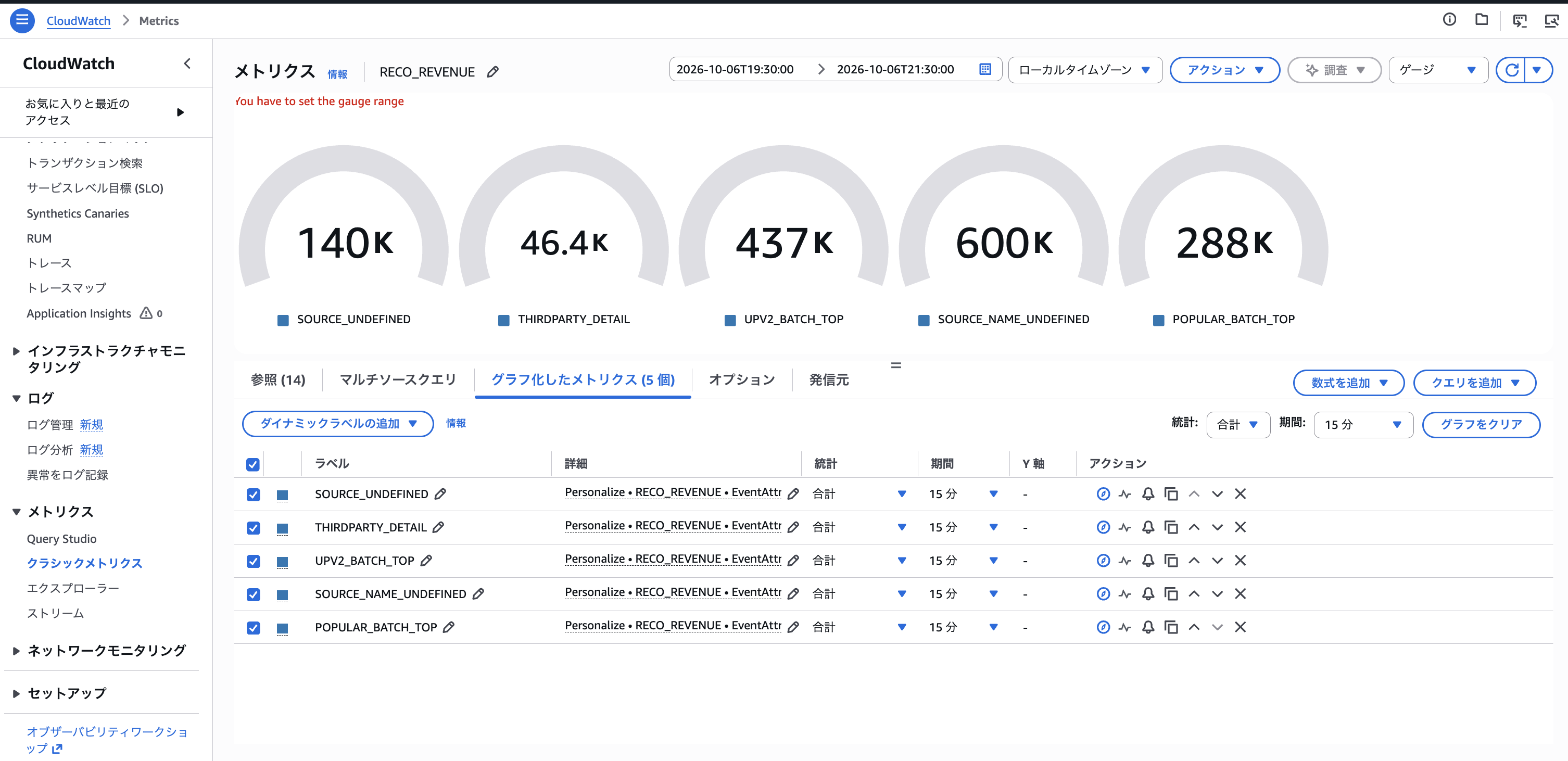Screen dimensions: 1568x761
Task: Open the 統計 合計 dropdown
Action: [x=1237, y=424]
